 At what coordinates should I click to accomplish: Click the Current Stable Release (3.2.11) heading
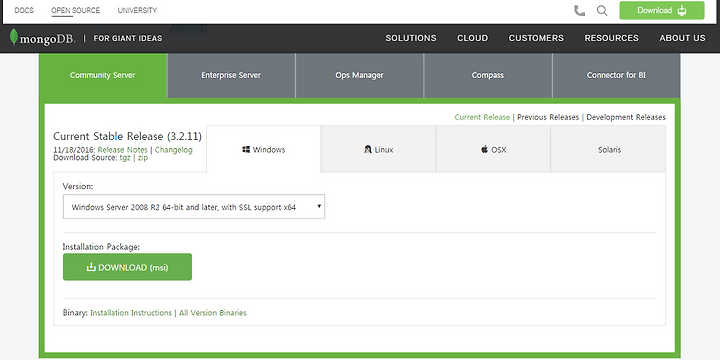pos(127,136)
